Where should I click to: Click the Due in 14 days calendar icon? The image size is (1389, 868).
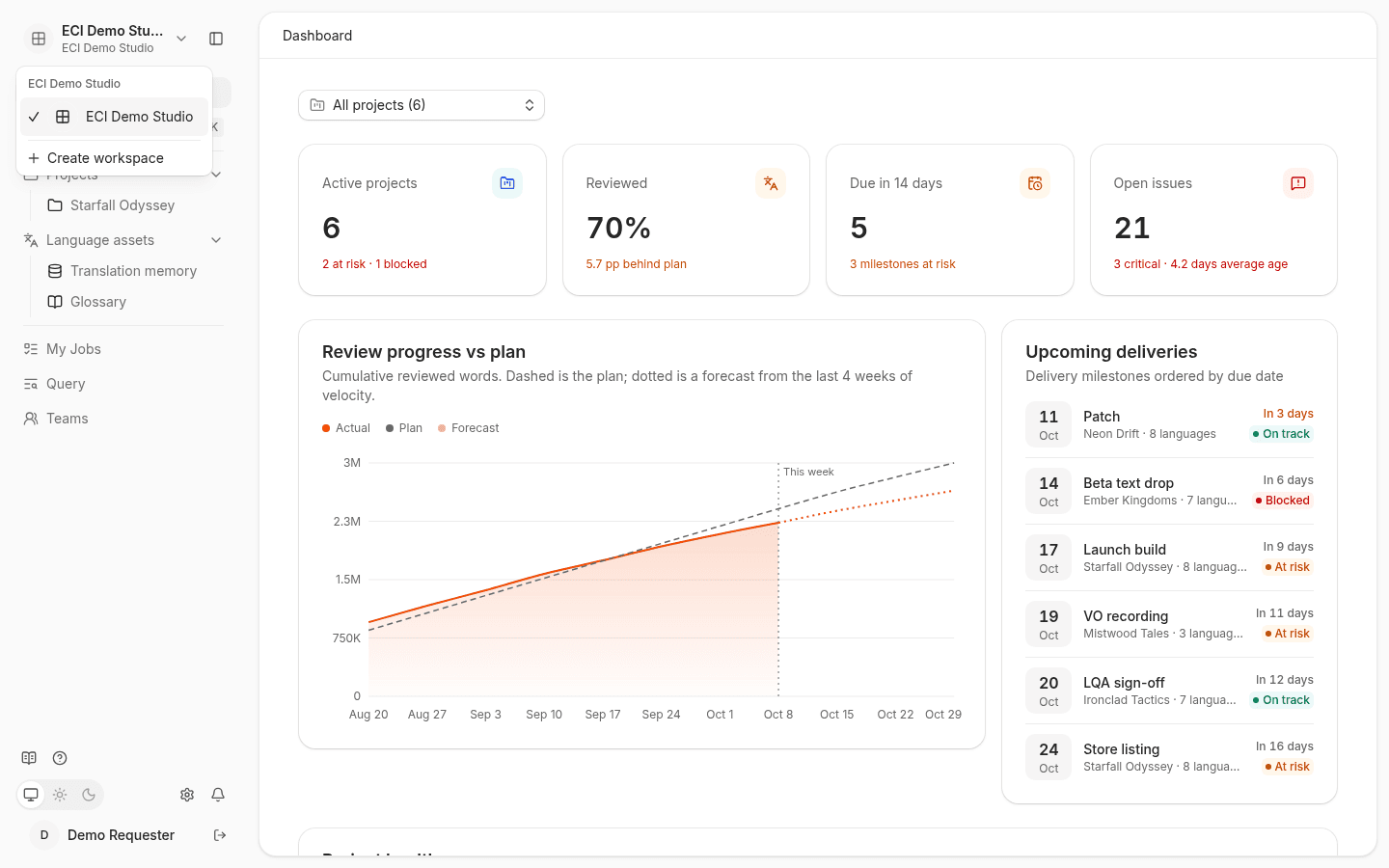[x=1035, y=183]
